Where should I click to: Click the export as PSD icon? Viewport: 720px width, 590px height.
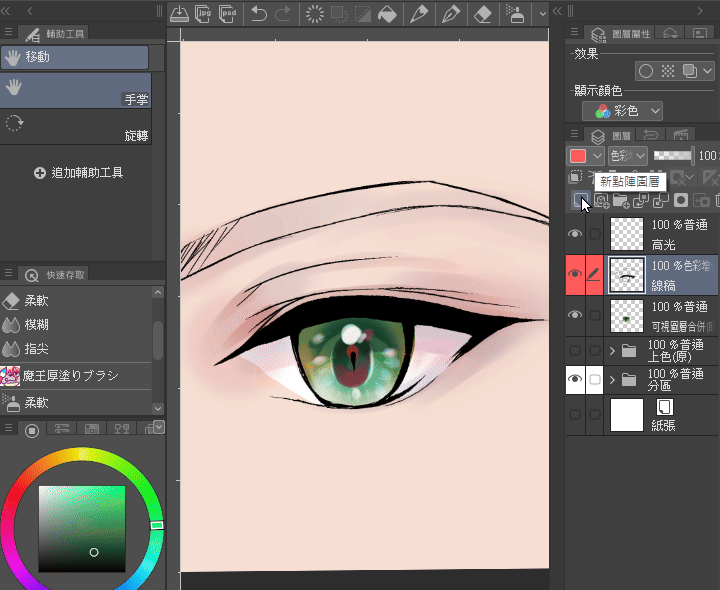(x=229, y=14)
